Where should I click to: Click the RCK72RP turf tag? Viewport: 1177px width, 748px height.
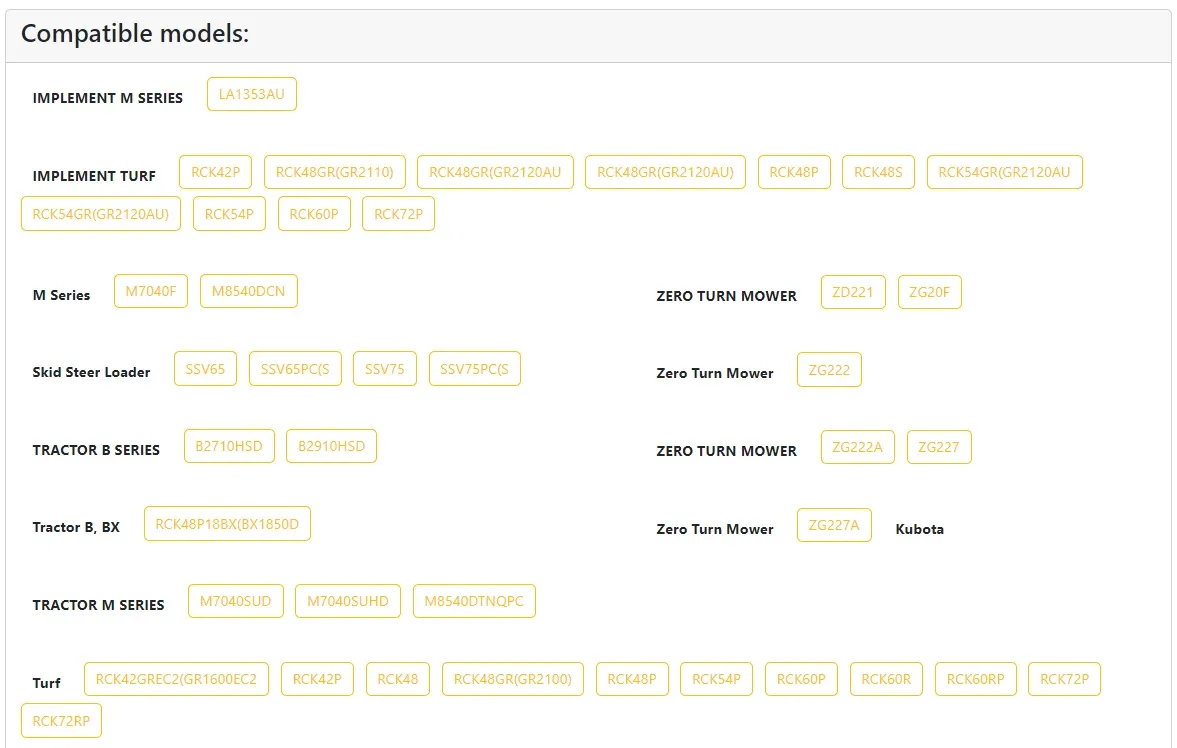(x=62, y=721)
